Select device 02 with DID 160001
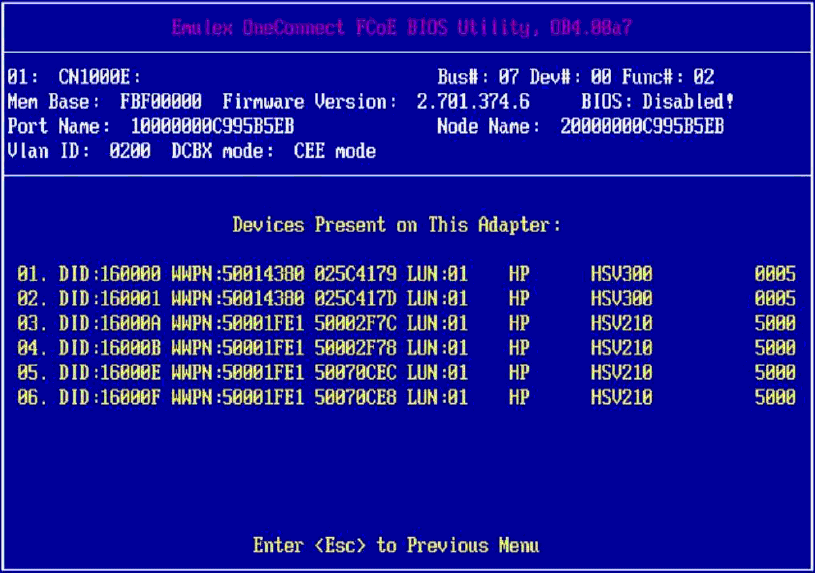The width and height of the screenshot is (815, 573). [406, 298]
